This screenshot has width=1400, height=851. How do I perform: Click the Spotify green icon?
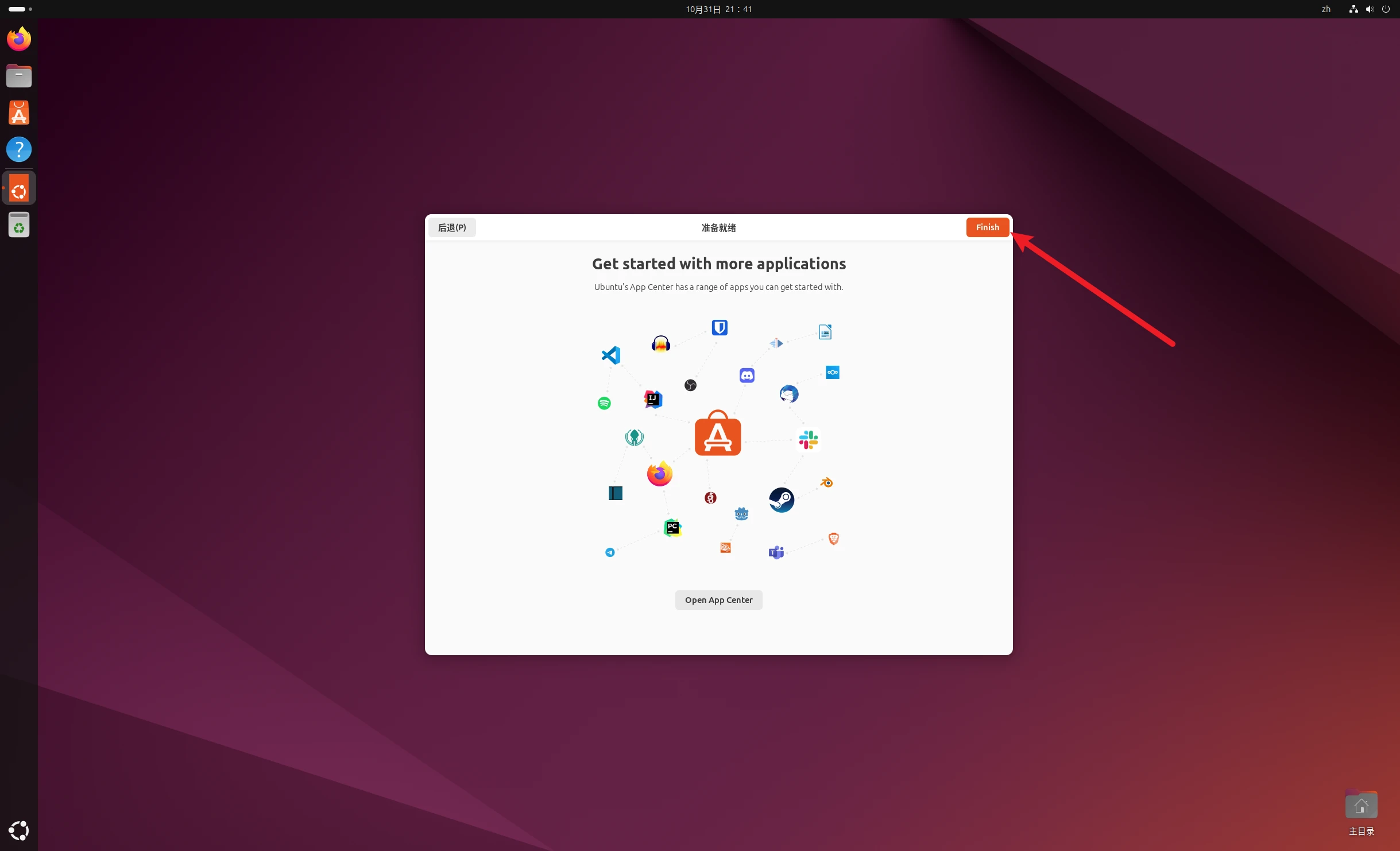(x=604, y=403)
